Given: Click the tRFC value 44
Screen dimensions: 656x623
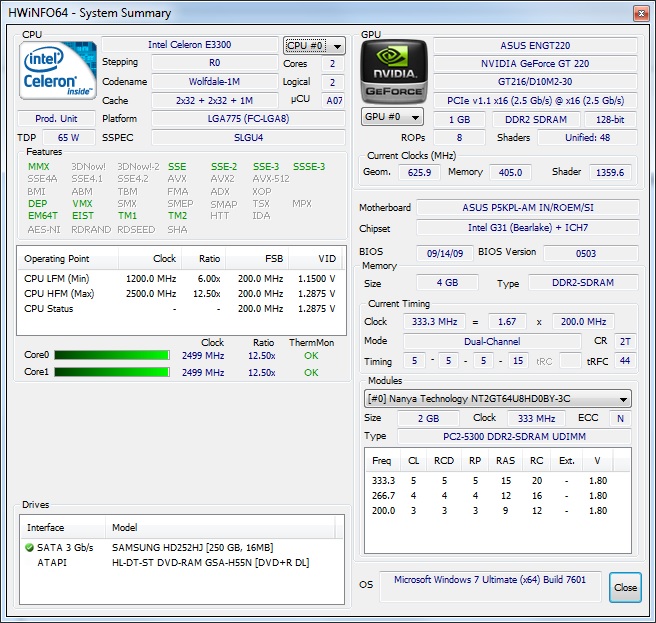Looking at the screenshot, I should click(x=625, y=361).
